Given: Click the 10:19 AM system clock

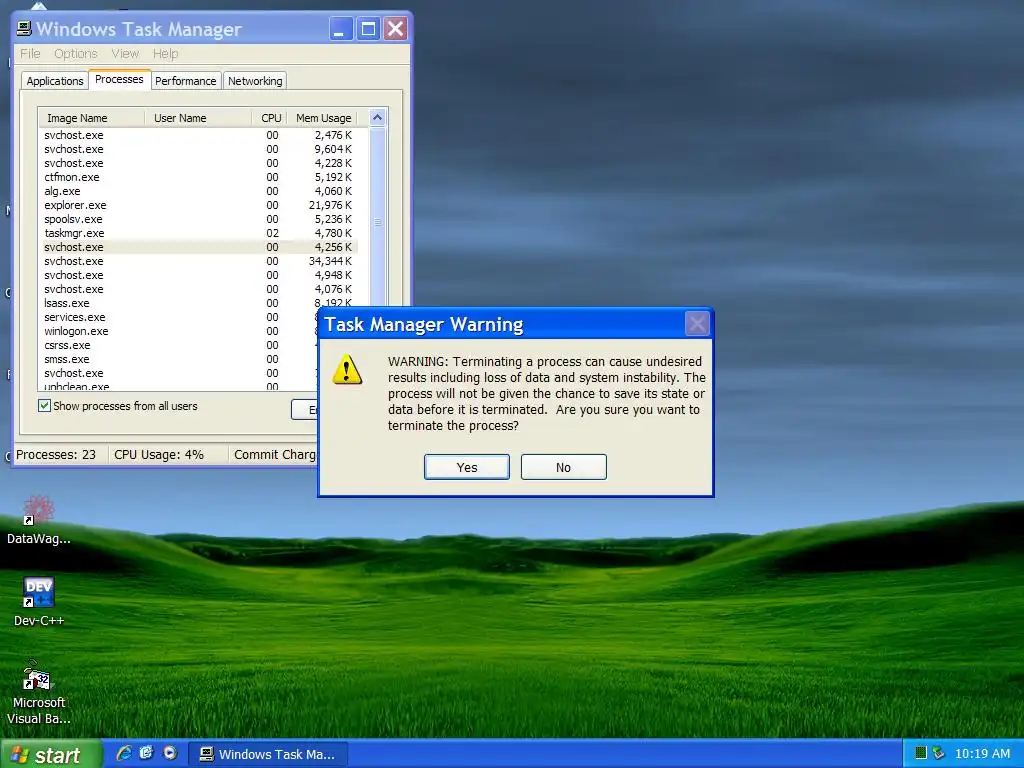Looking at the screenshot, I should pyautogui.click(x=982, y=754).
